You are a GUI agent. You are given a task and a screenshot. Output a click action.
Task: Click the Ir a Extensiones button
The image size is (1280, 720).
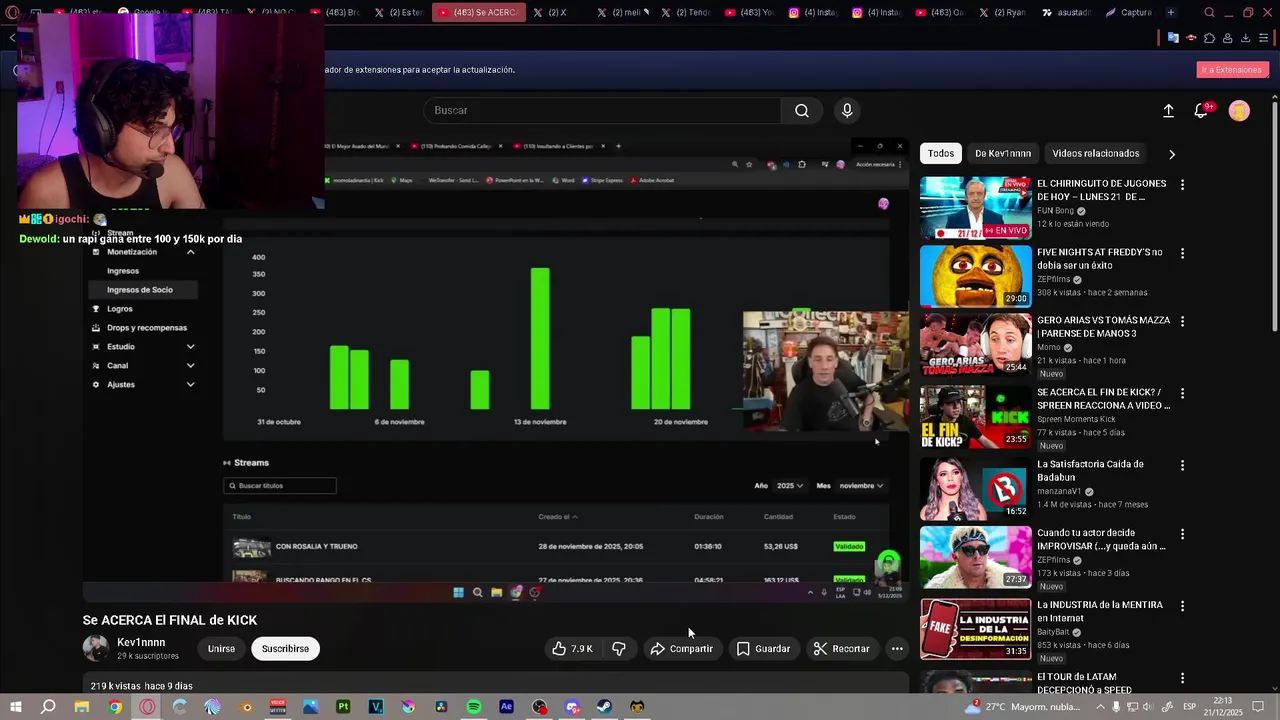1232,70
